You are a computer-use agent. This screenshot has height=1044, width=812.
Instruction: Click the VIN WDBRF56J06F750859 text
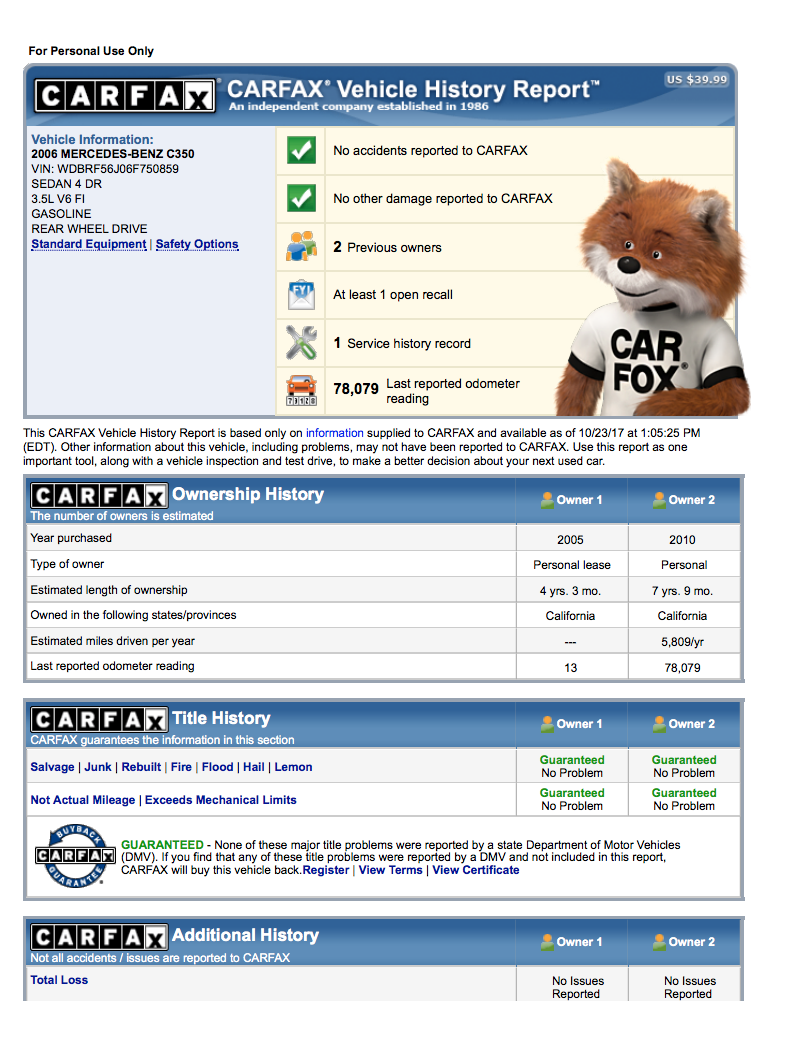[x=105, y=169]
